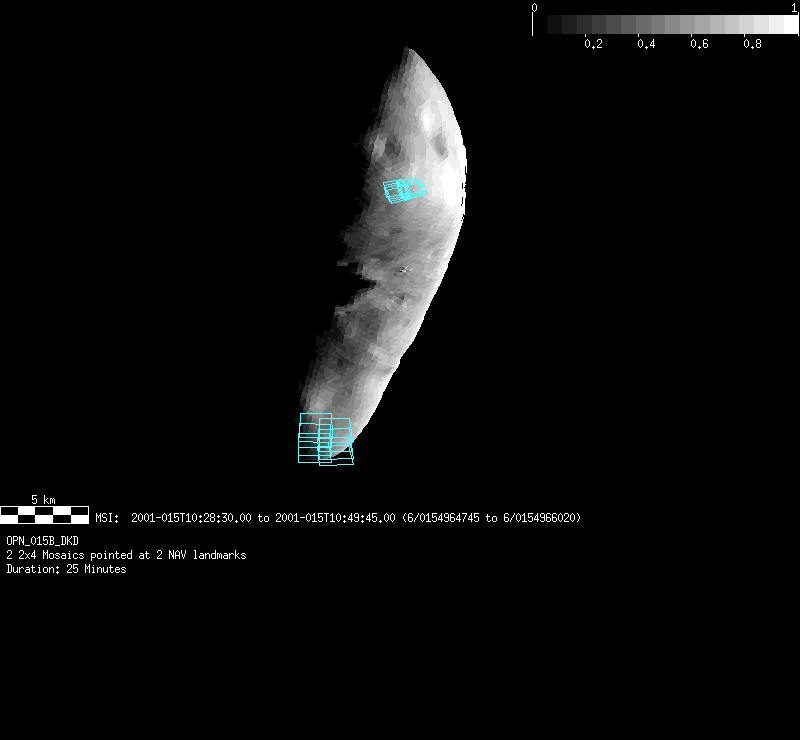Select the small bright spot at asteroid center

coord(404,269)
